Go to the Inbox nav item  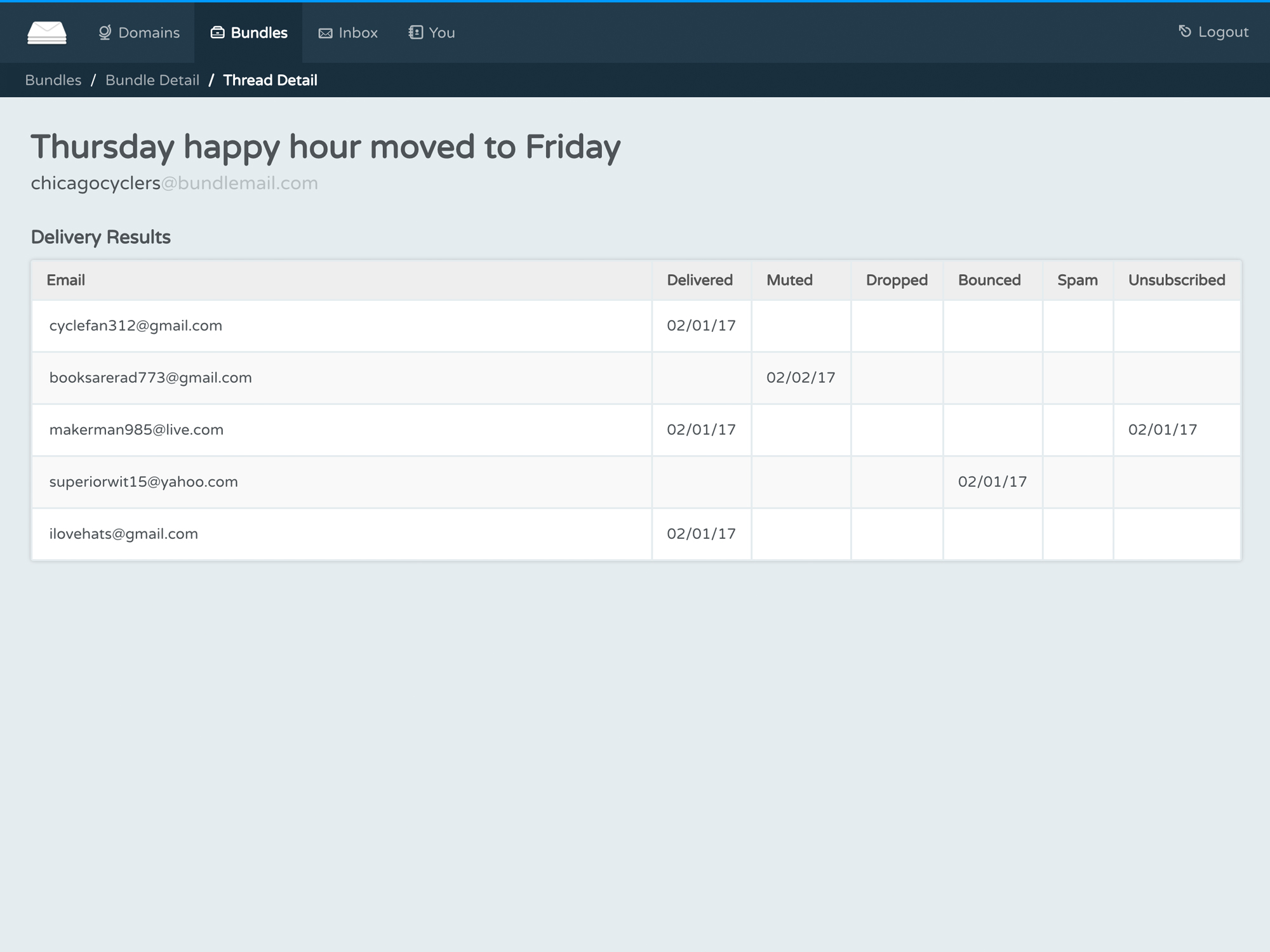348,32
